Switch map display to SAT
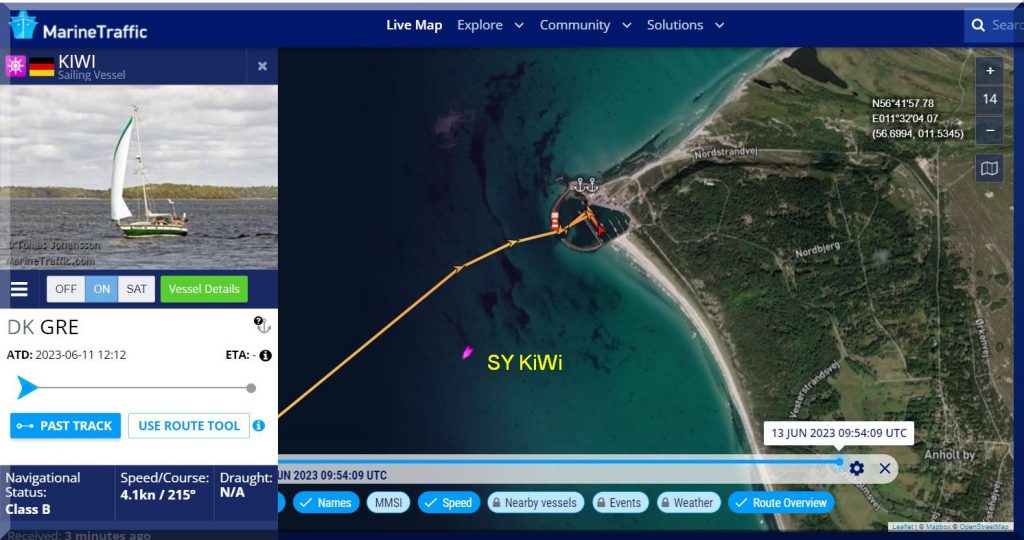 (x=136, y=289)
